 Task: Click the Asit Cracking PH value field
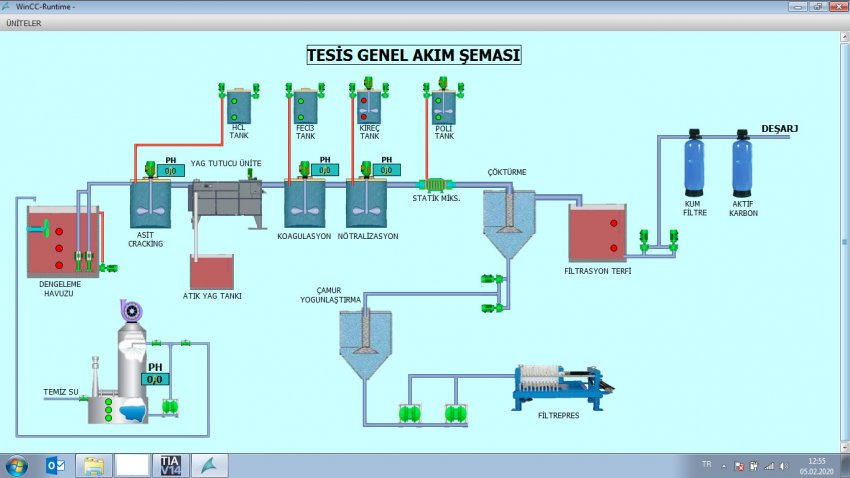tap(171, 171)
